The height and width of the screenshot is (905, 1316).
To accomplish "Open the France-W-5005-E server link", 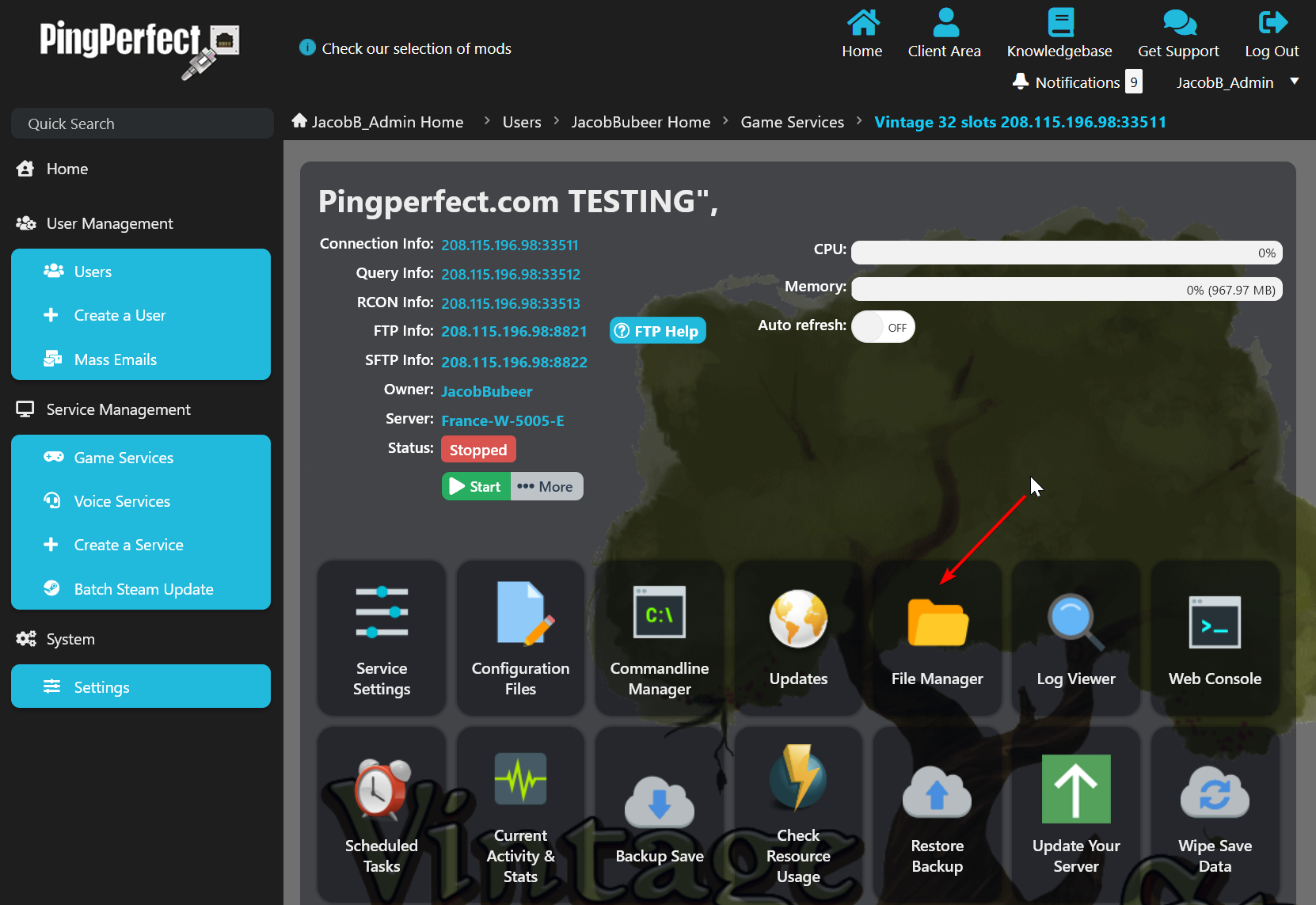I will 503,420.
